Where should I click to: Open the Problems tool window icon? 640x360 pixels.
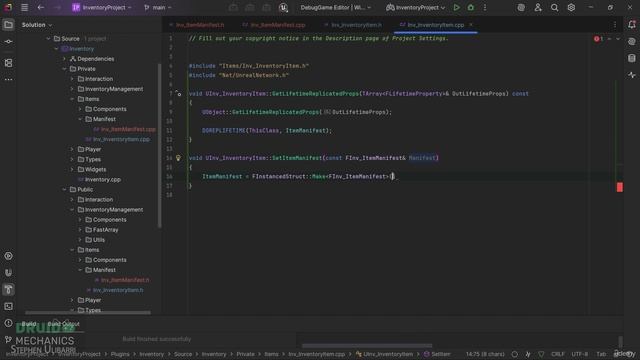click(8, 323)
